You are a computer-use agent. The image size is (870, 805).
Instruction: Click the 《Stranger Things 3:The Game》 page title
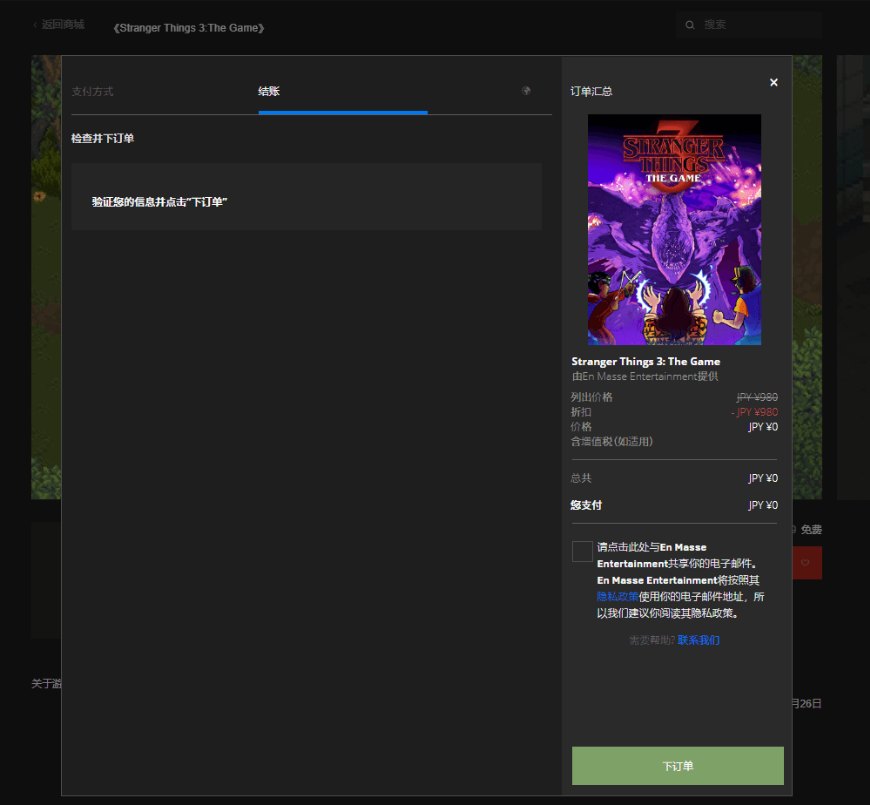tap(190, 28)
